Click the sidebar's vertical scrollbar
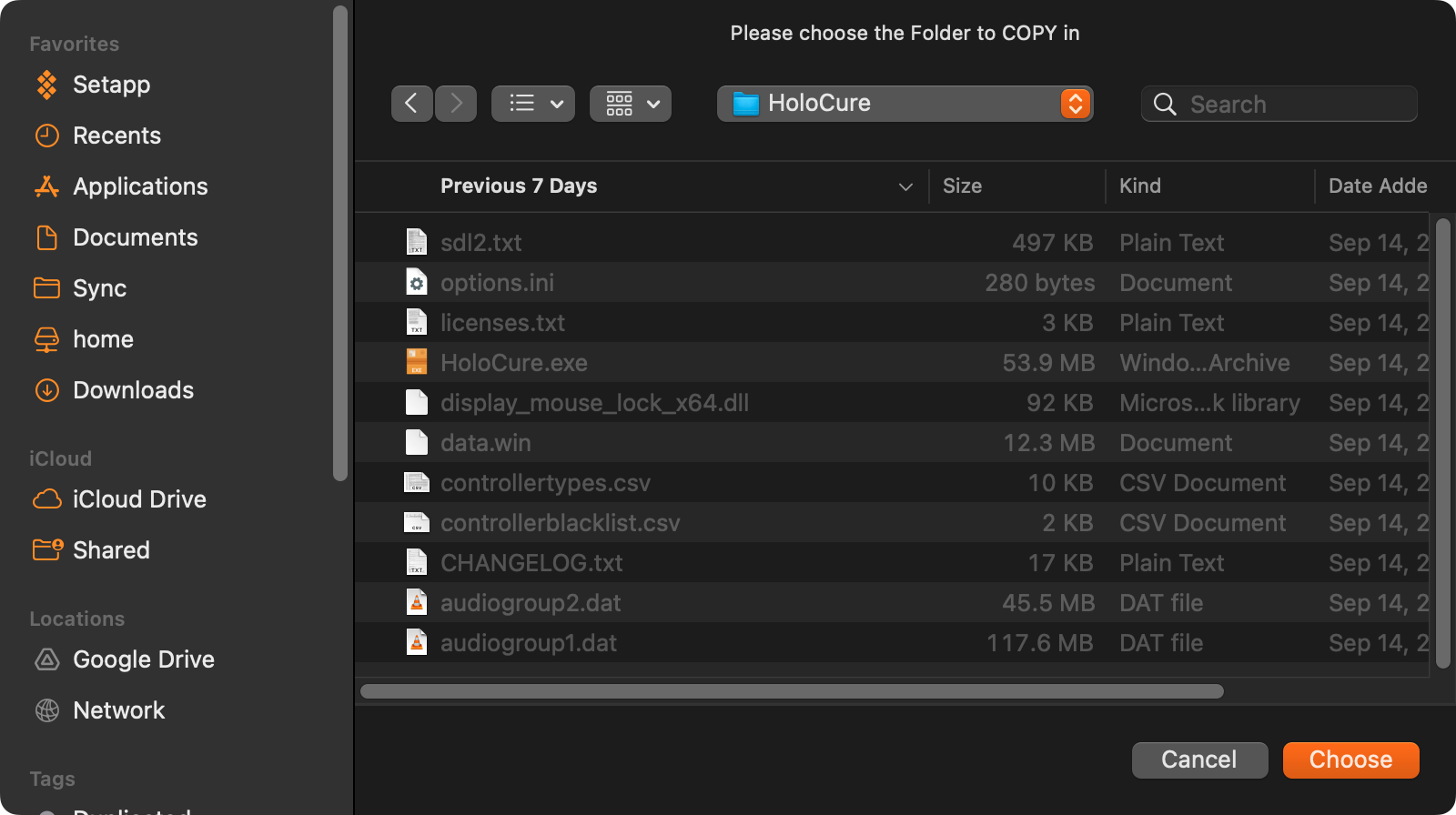 pyautogui.click(x=340, y=243)
